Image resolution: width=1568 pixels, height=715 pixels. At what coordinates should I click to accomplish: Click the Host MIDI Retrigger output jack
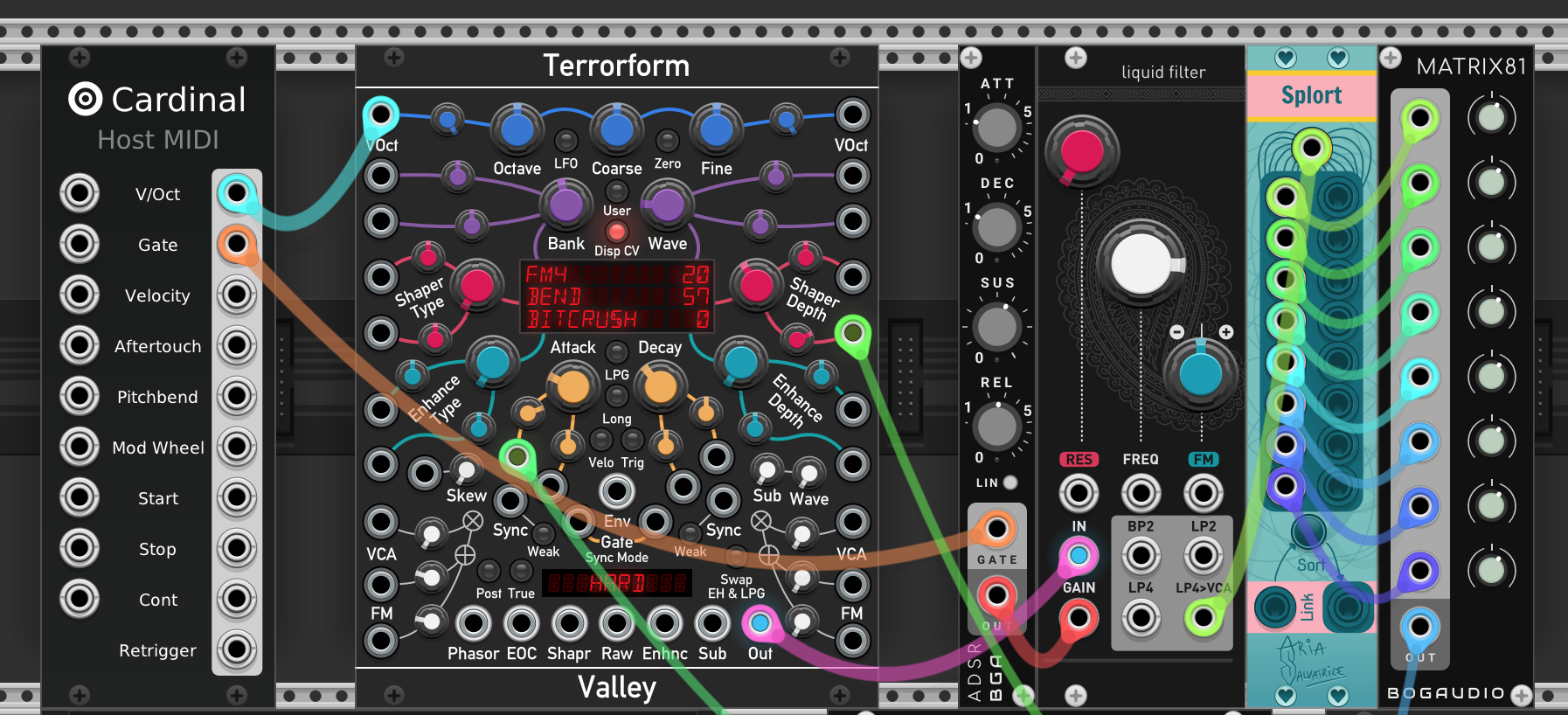pos(237,650)
